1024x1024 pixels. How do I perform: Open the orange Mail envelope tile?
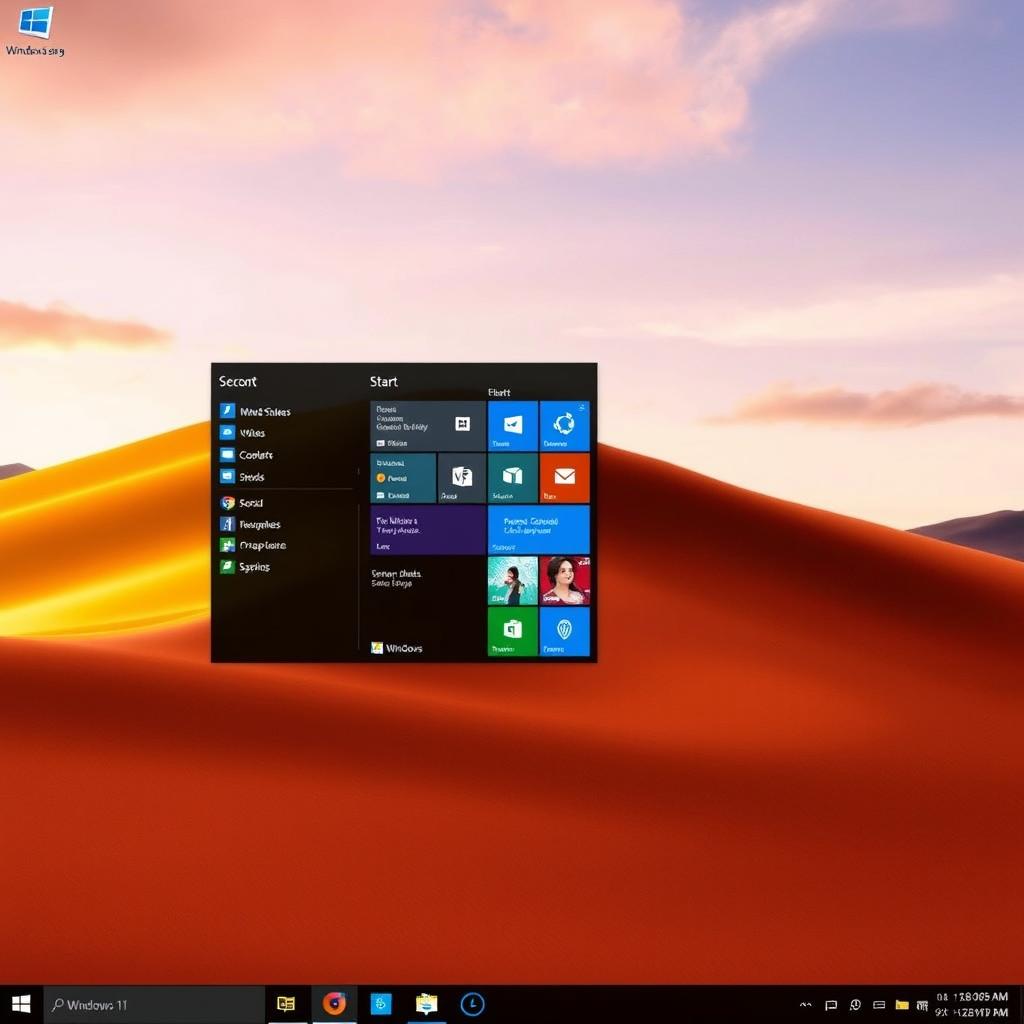(x=564, y=478)
